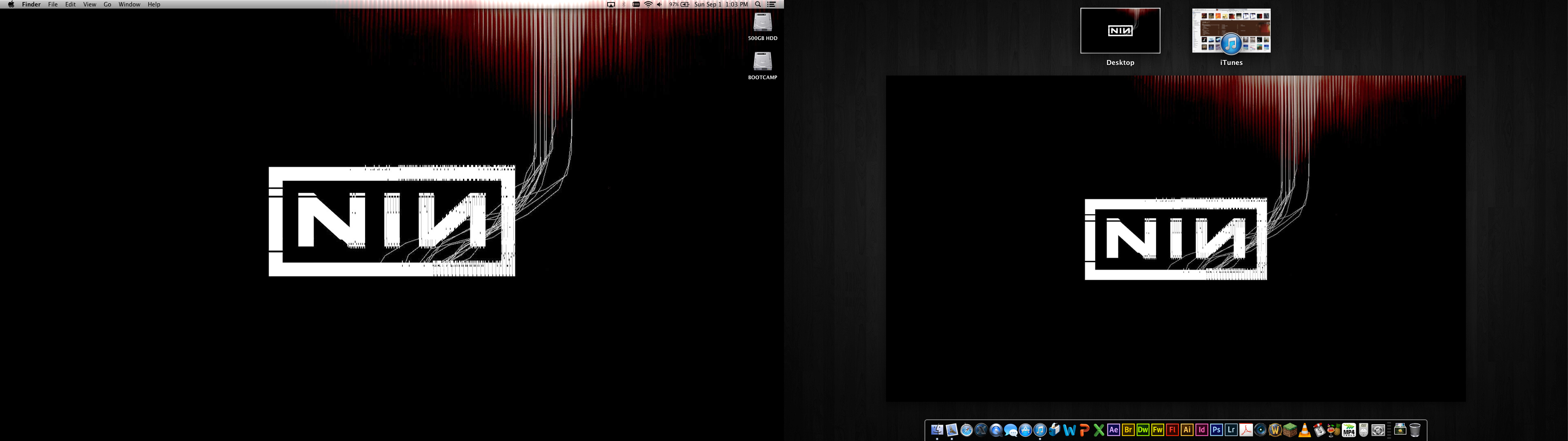
Task: Open System Preferences in the Dock
Action: pos(1378,430)
